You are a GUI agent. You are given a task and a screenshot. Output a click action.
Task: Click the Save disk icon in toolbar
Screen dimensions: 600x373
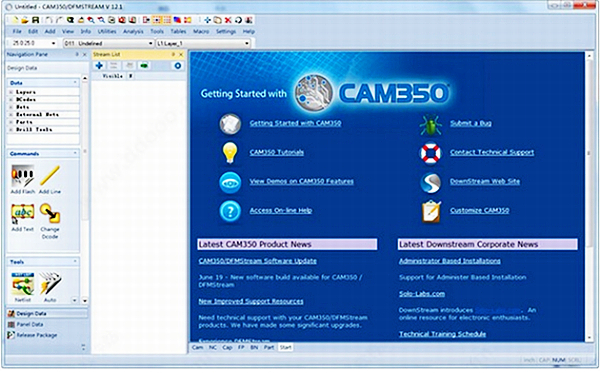coord(36,20)
